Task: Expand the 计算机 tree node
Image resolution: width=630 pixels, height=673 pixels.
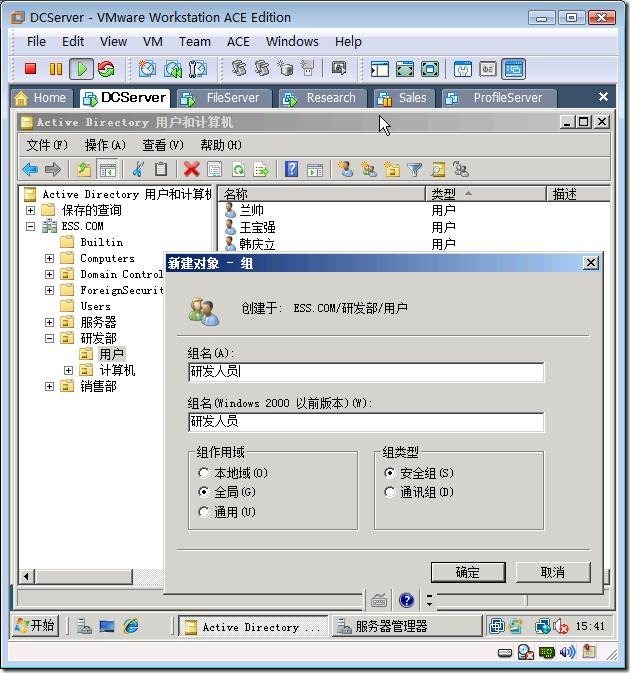Action: (68, 370)
